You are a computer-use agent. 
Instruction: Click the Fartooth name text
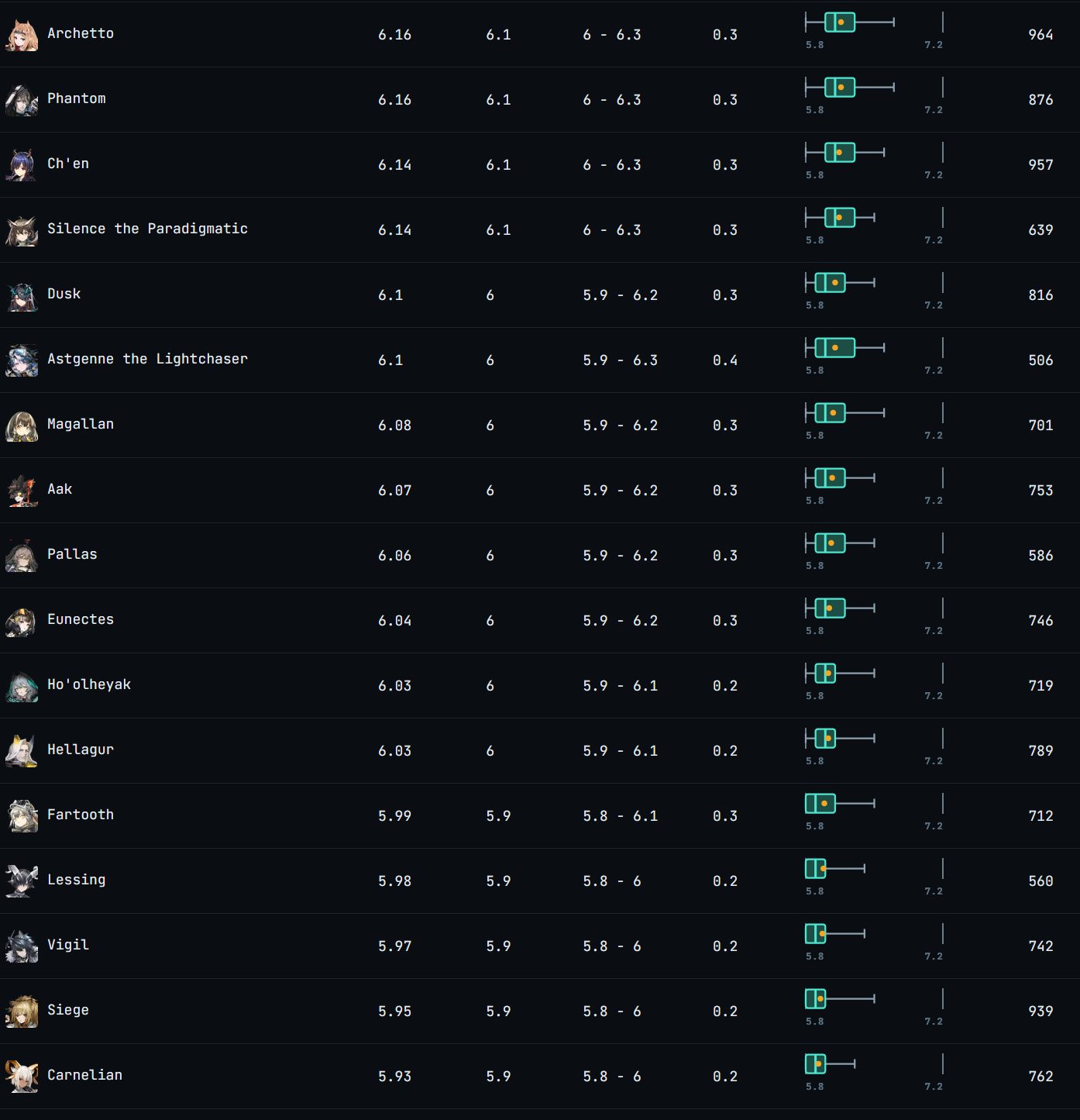pos(81,815)
